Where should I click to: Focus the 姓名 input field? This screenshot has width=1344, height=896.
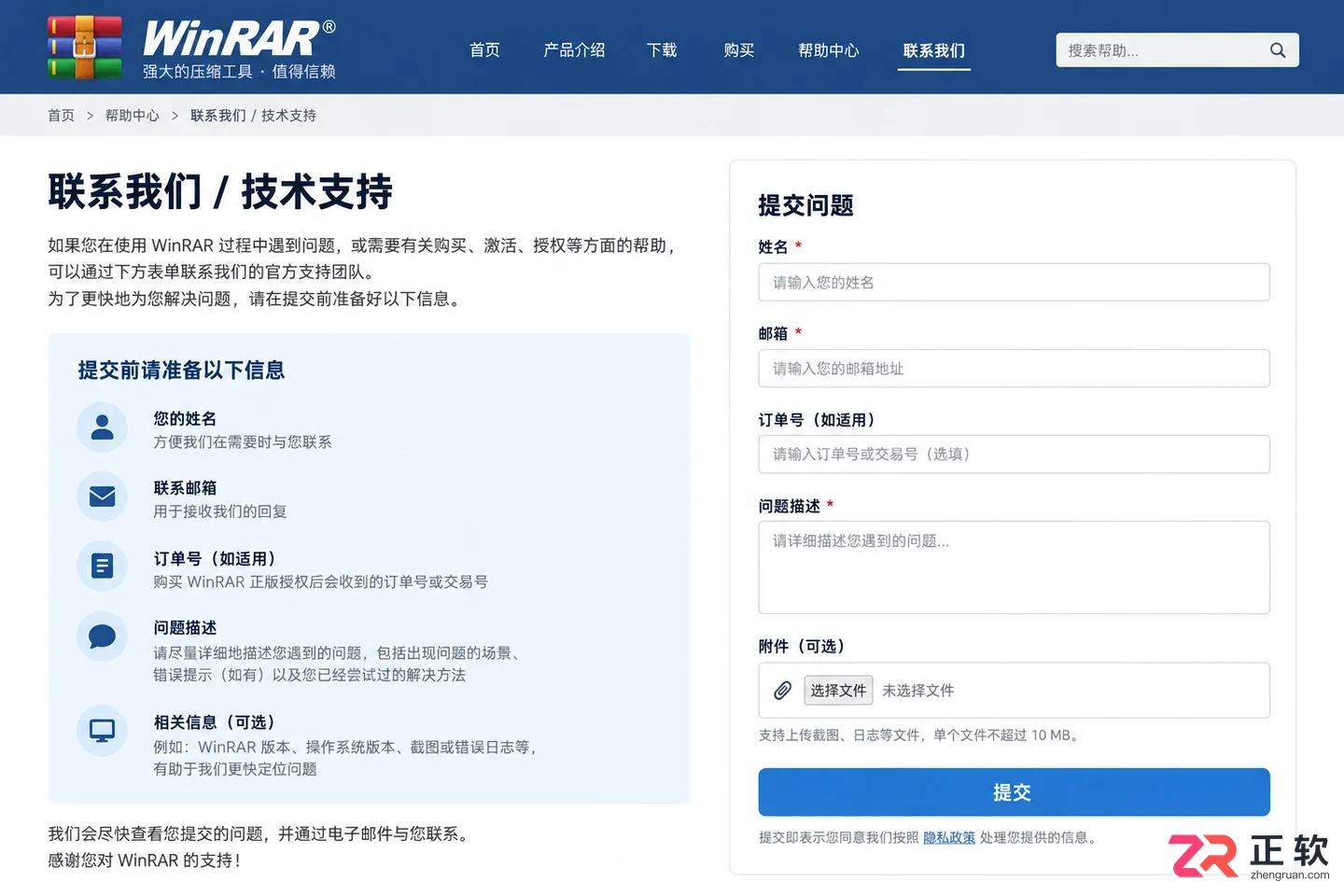(1014, 283)
